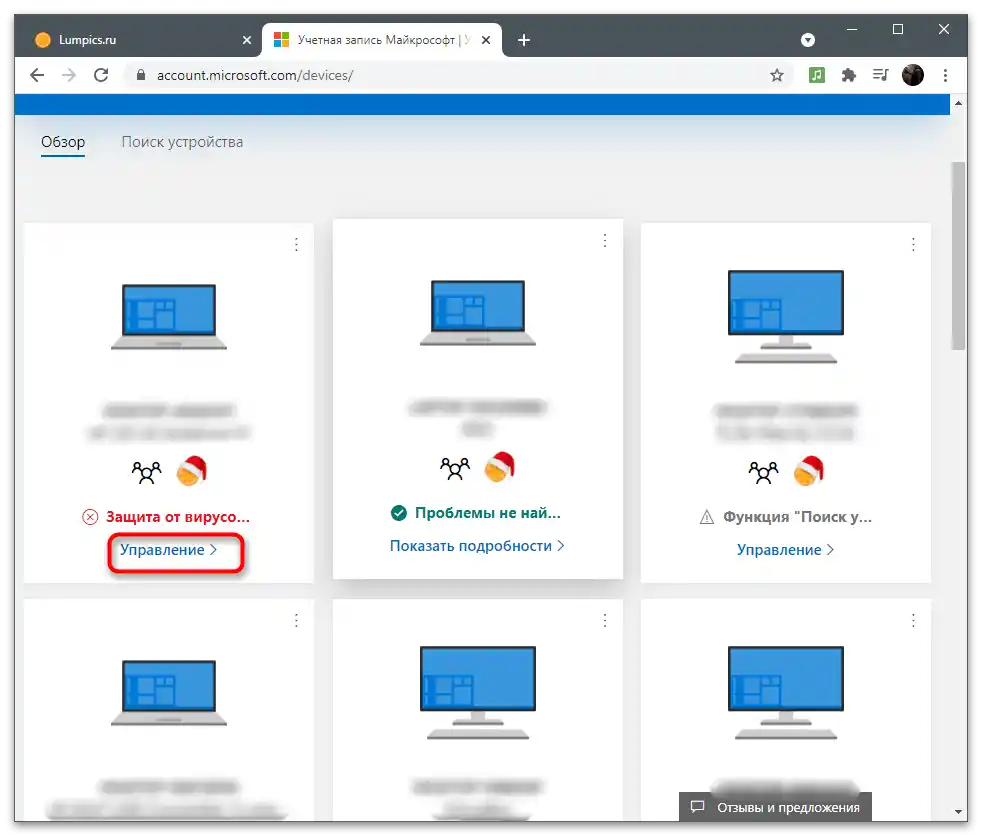Open options menu on the Find device card

[913, 244]
